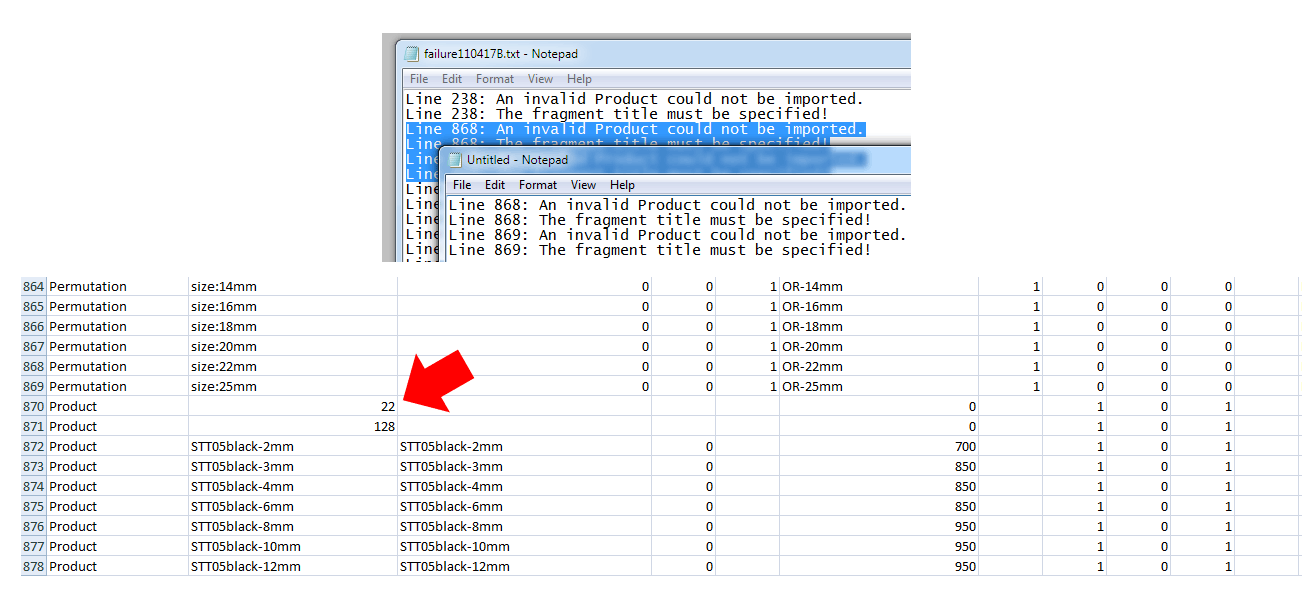The image size is (1302, 593).
Task: Select spreadsheet row header 868
Action: [x=33, y=367]
